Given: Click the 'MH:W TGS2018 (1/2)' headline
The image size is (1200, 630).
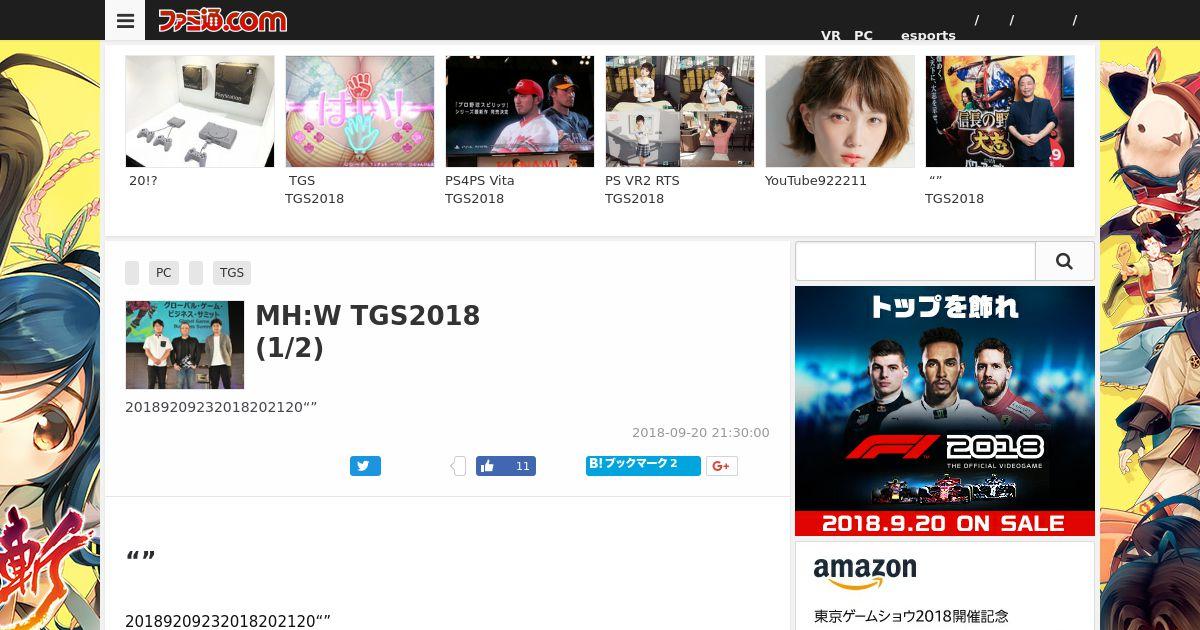Looking at the screenshot, I should coord(368,331).
